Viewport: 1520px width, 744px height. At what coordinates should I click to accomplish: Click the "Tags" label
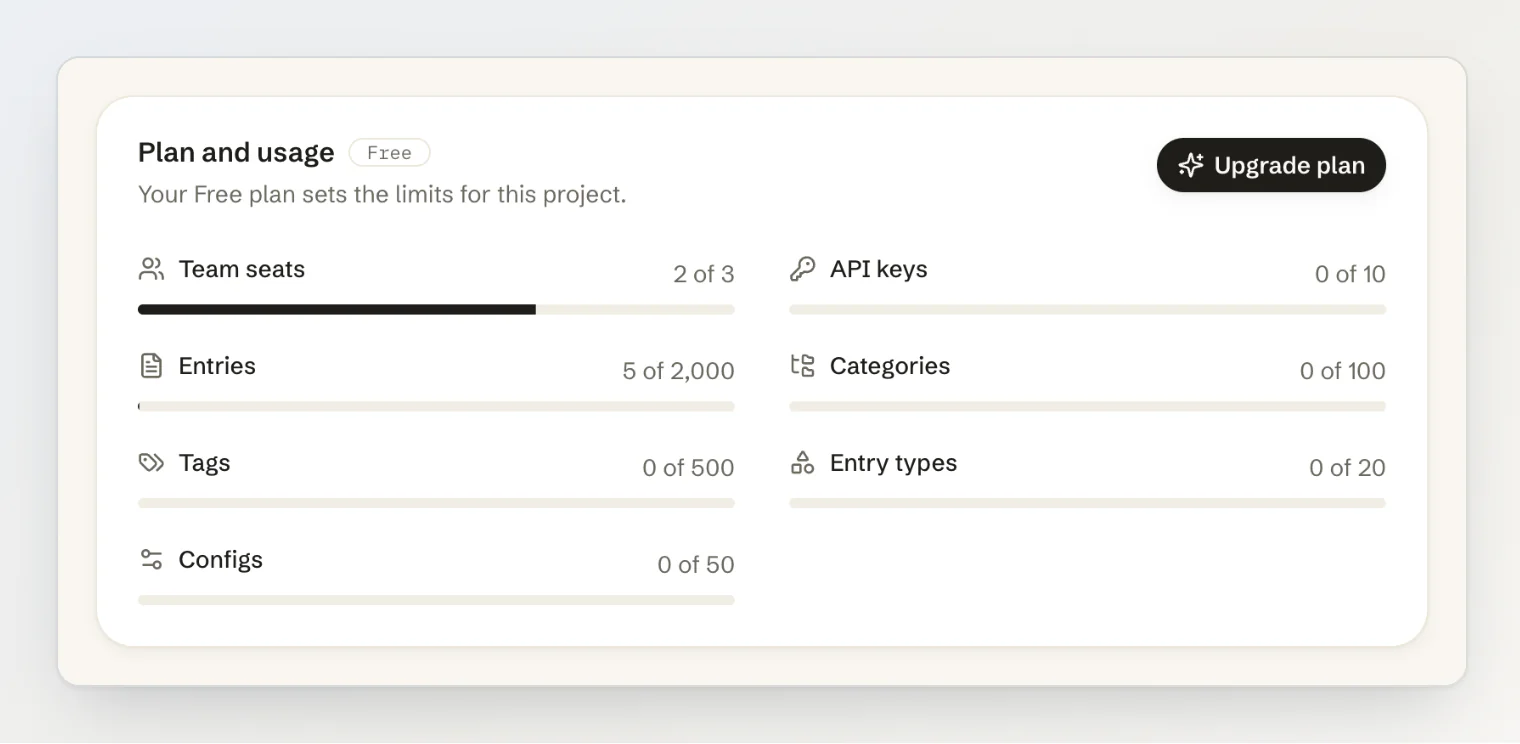tap(204, 463)
